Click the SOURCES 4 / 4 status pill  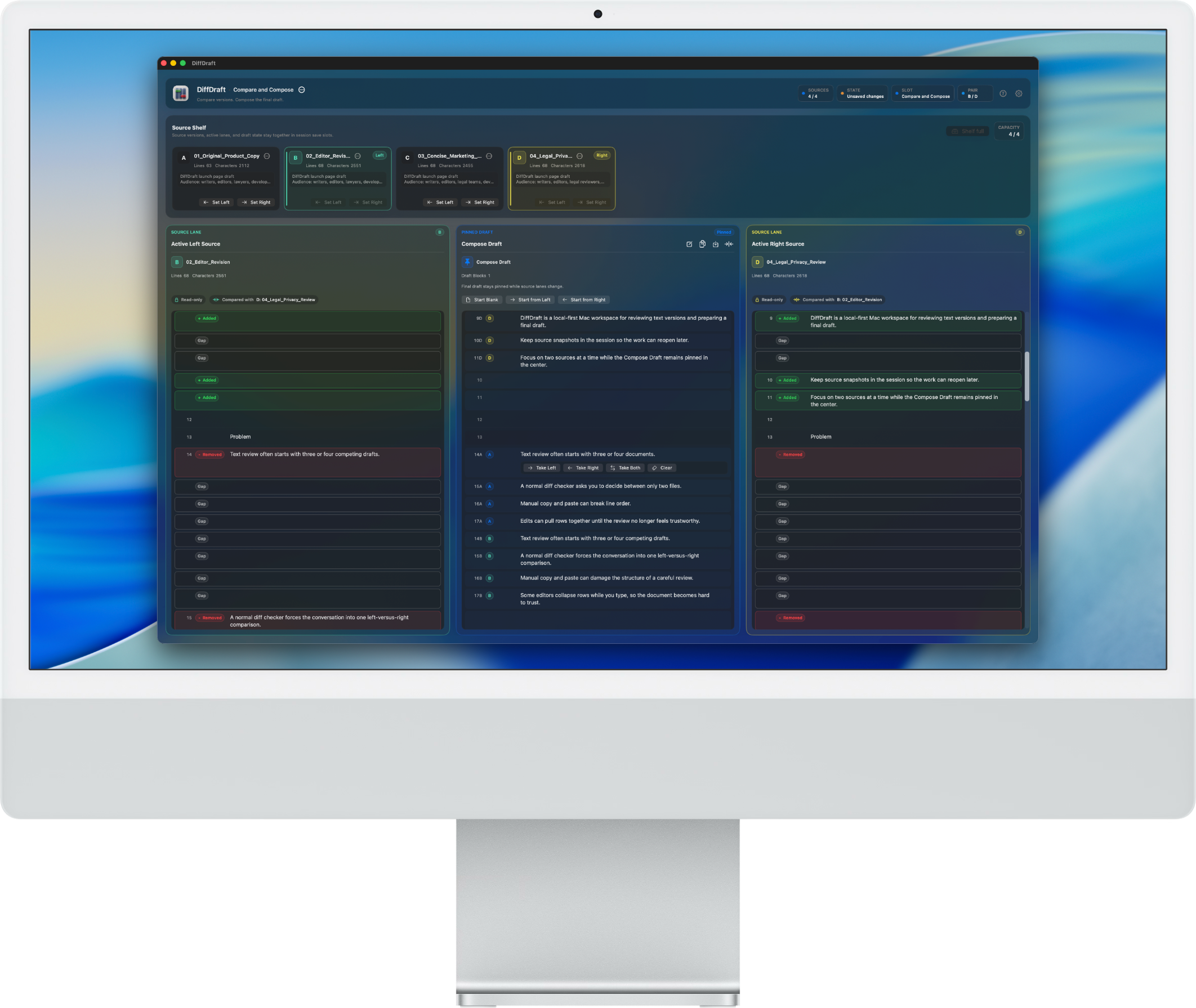815,93
